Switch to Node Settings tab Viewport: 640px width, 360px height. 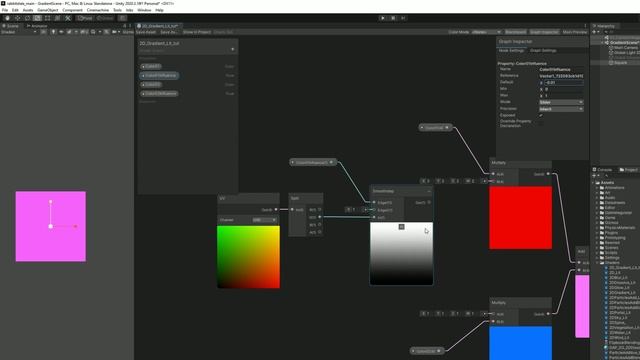click(x=511, y=51)
